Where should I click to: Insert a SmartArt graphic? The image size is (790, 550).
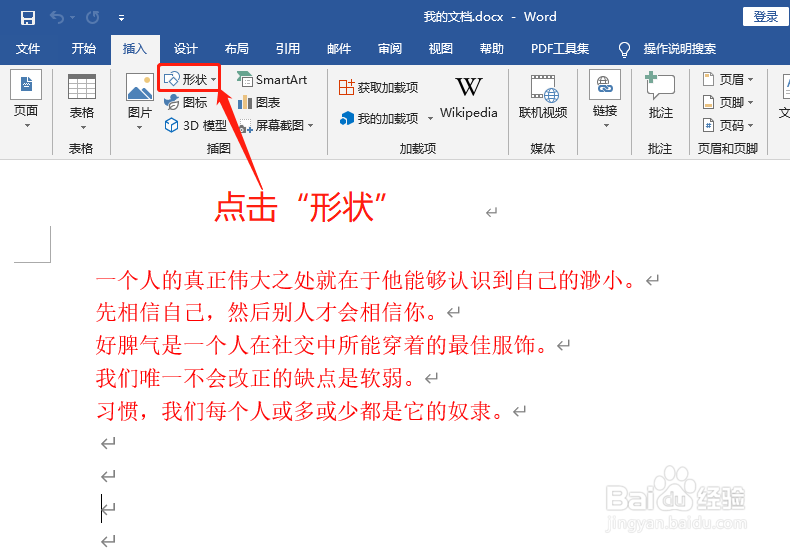pyautogui.click(x=272, y=79)
